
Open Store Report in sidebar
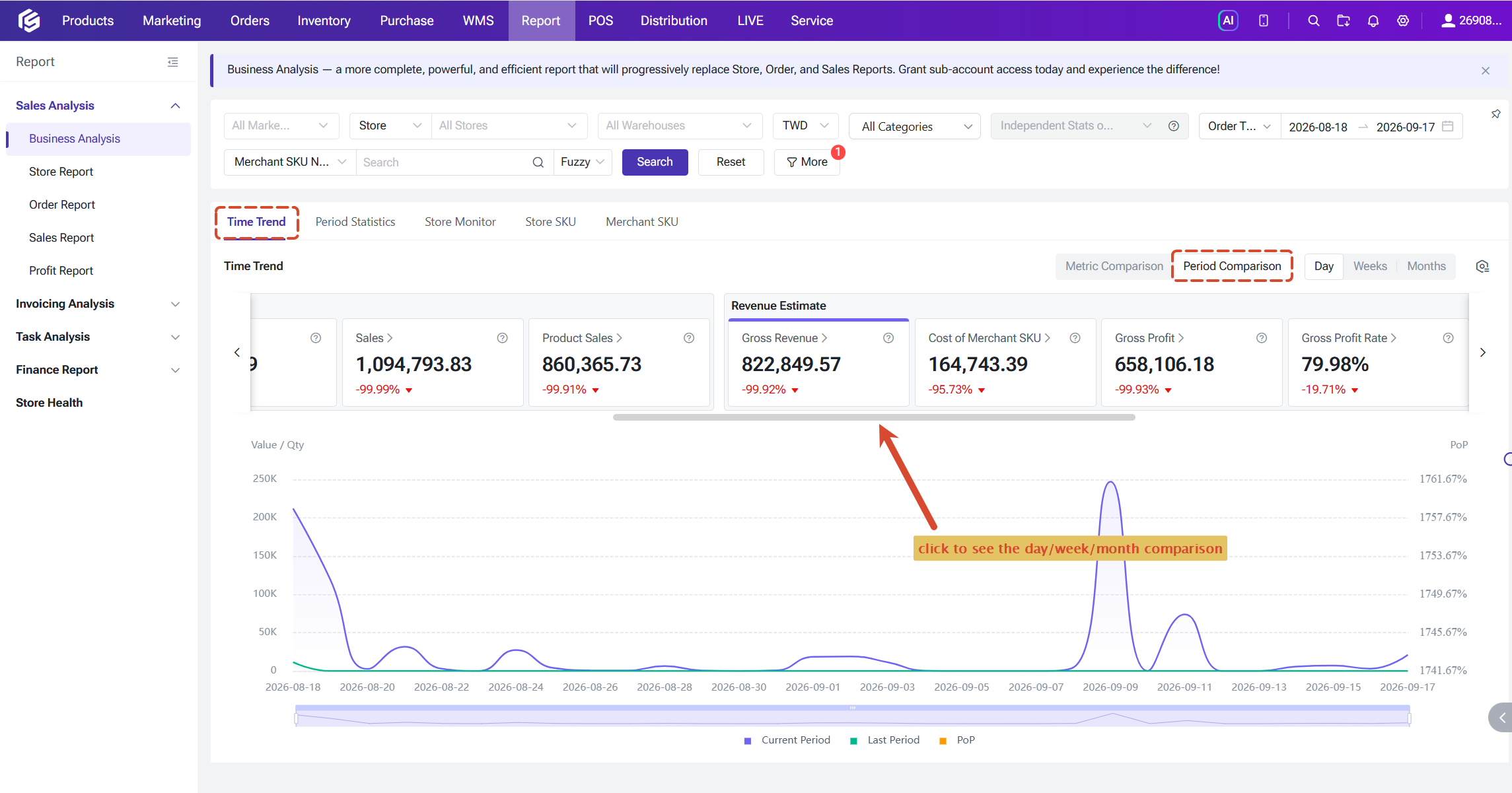click(98, 172)
